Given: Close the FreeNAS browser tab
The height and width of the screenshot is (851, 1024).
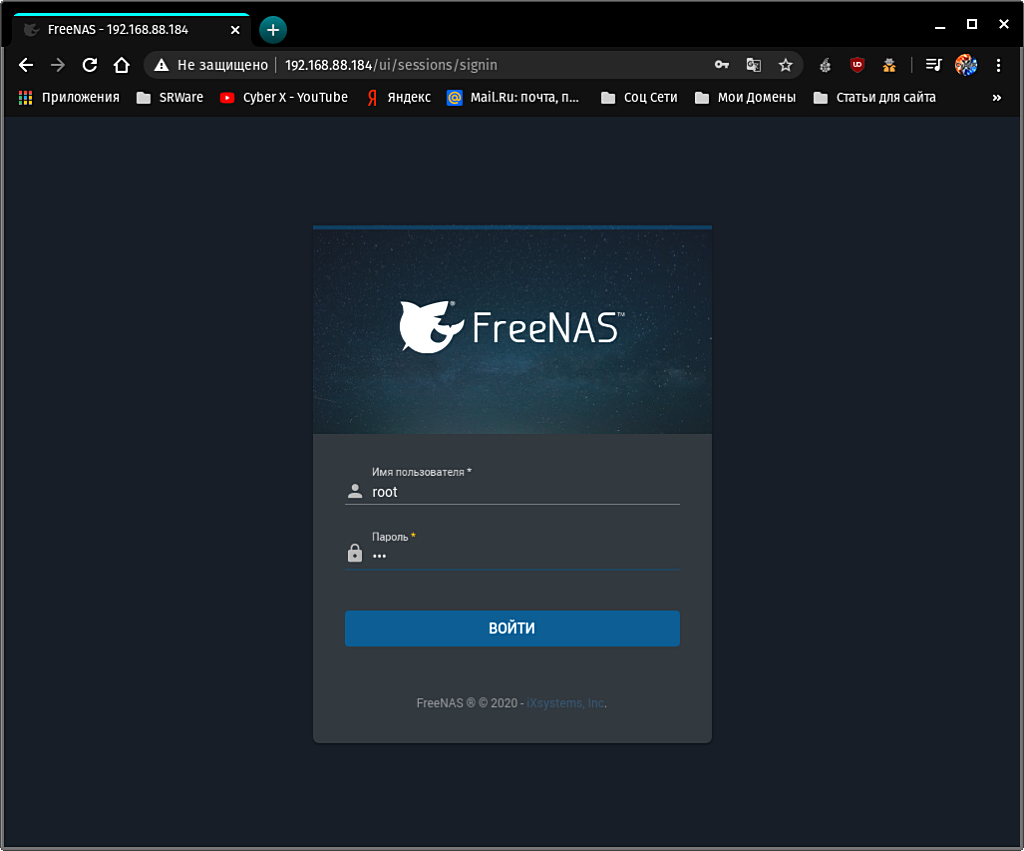Looking at the screenshot, I should (x=235, y=30).
